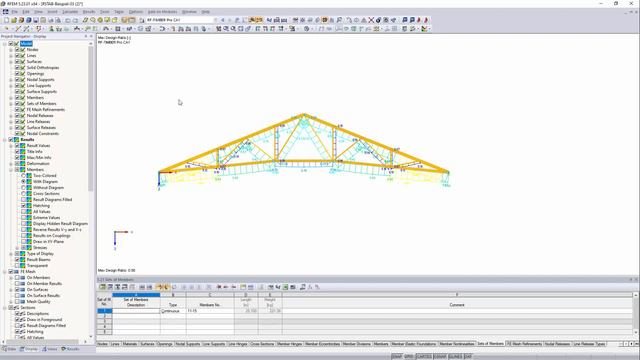The width and height of the screenshot is (640, 360).
Task: Open the Help menu
Action: [x=206, y=12]
